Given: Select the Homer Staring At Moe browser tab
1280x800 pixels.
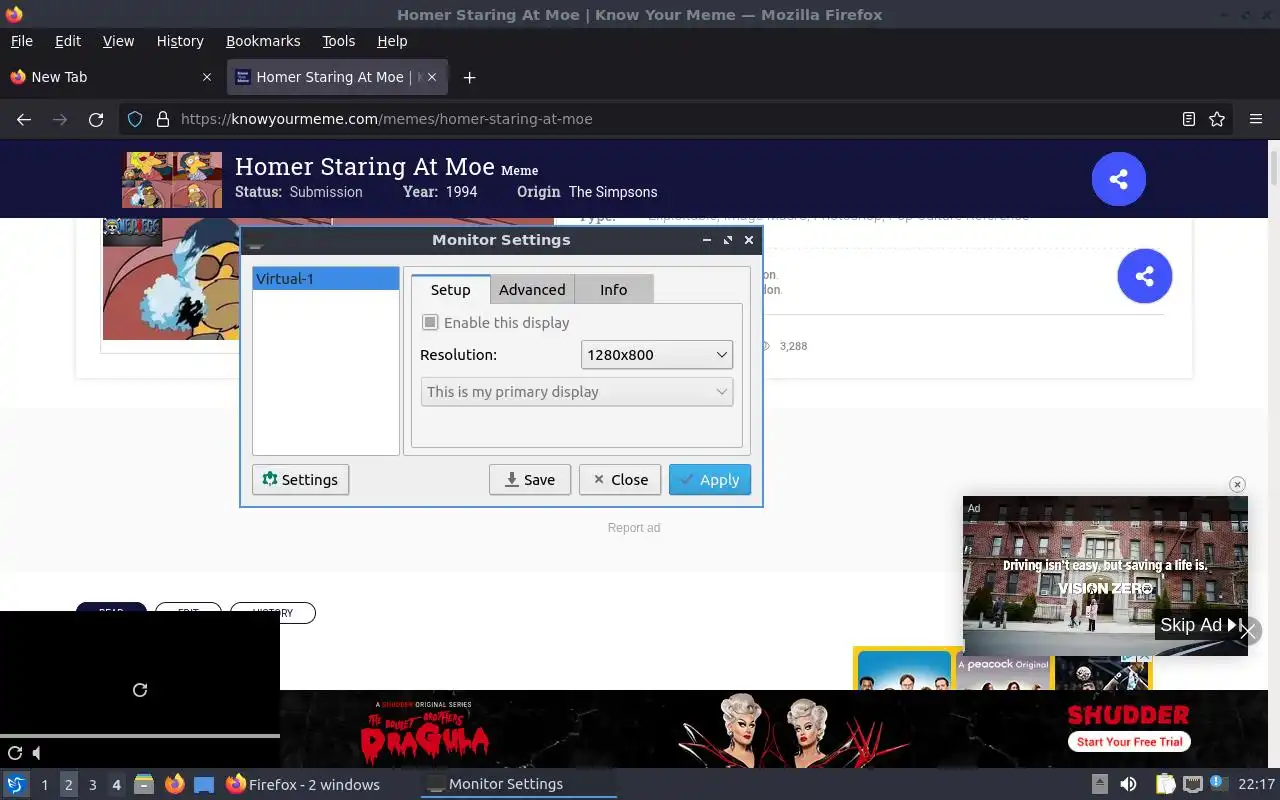Looking at the screenshot, I should point(338,77).
